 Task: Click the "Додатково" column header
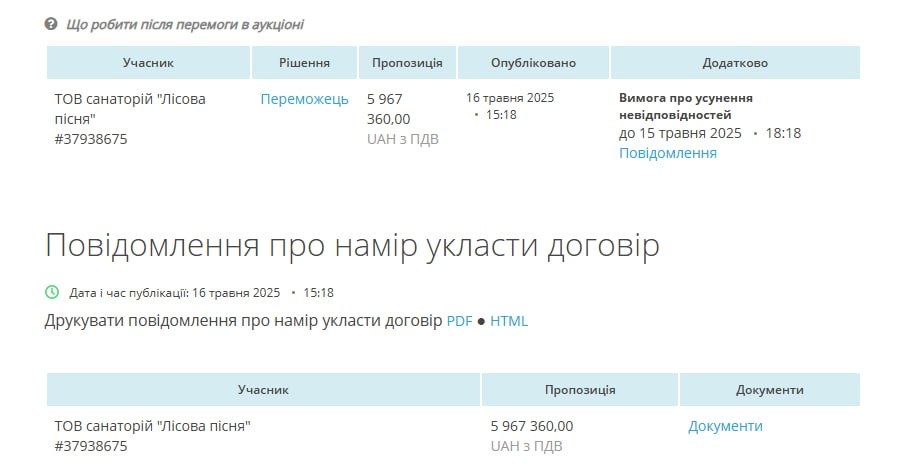tap(735, 63)
